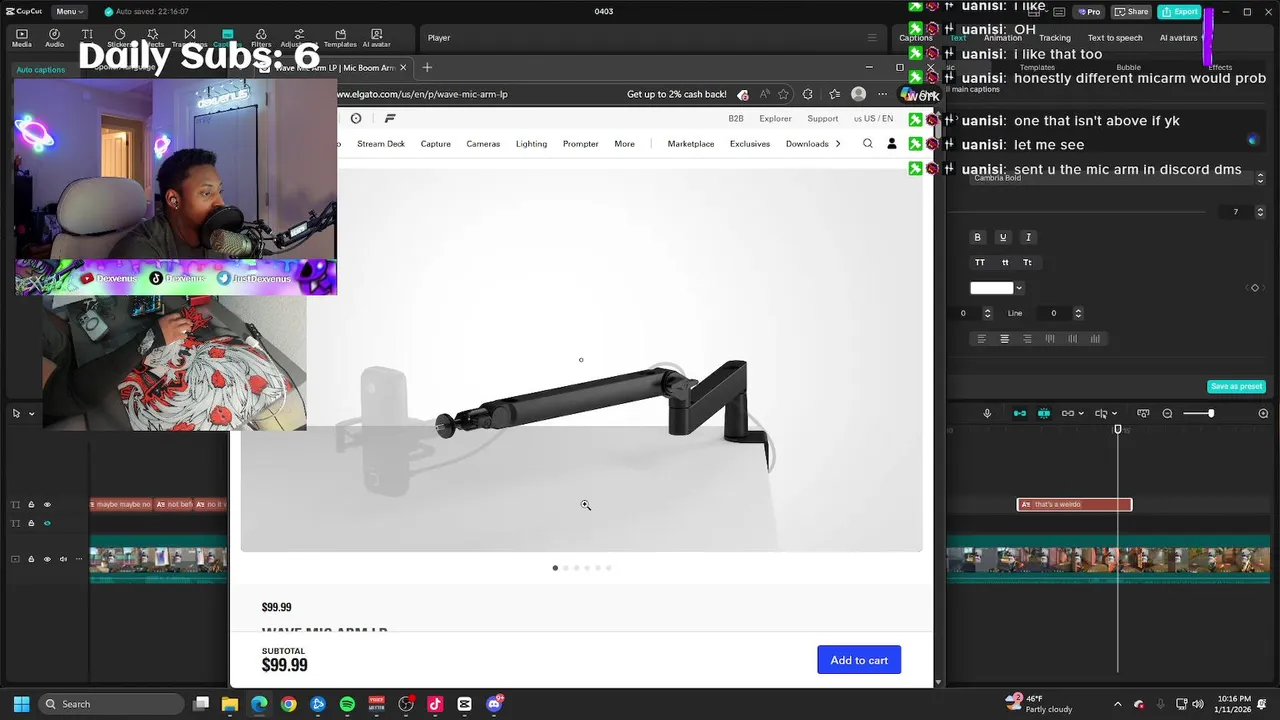Adjust the character spacing stepper arrows
The height and width of the screenshot is (720, 1280).
[x=987, y=313]
